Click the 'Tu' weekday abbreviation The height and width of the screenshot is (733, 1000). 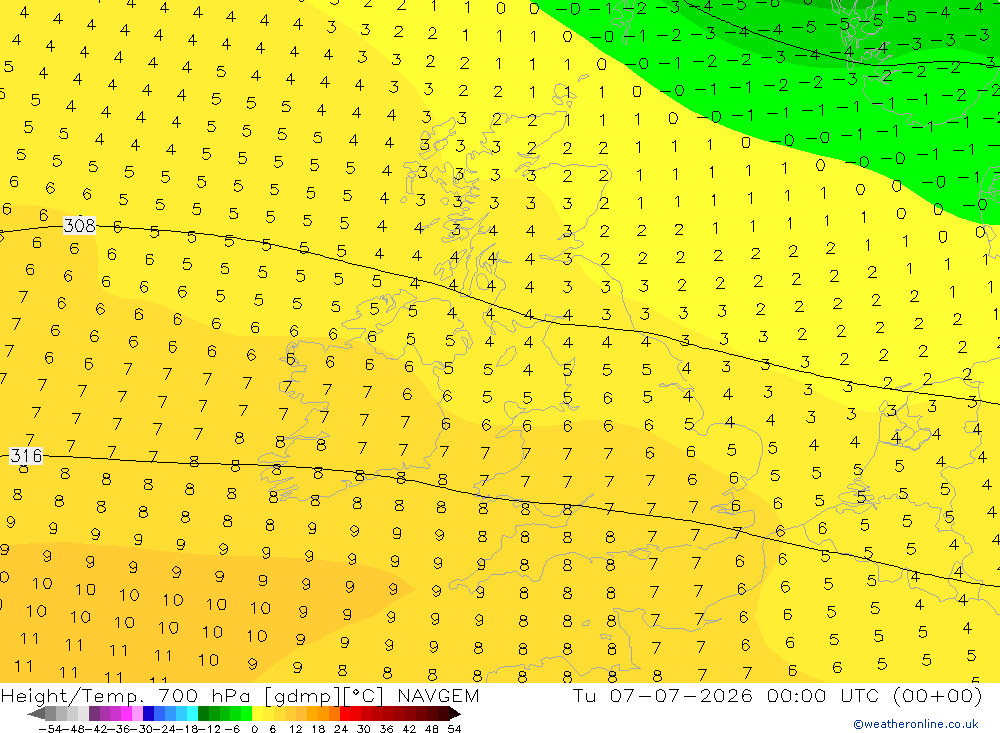pyautogui.click(x=584, y=695)
